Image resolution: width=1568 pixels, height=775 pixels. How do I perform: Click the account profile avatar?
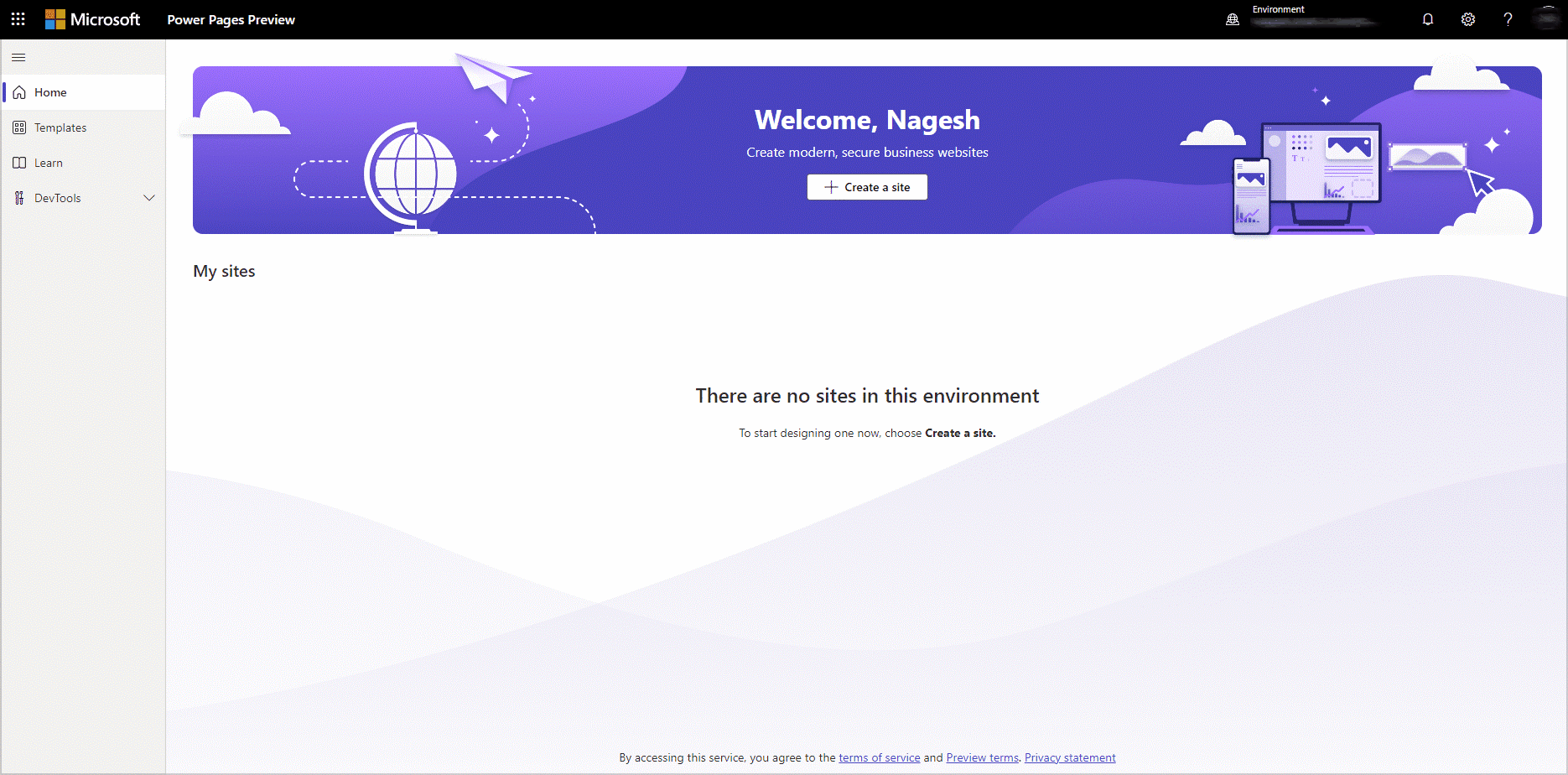(1547, 18)
